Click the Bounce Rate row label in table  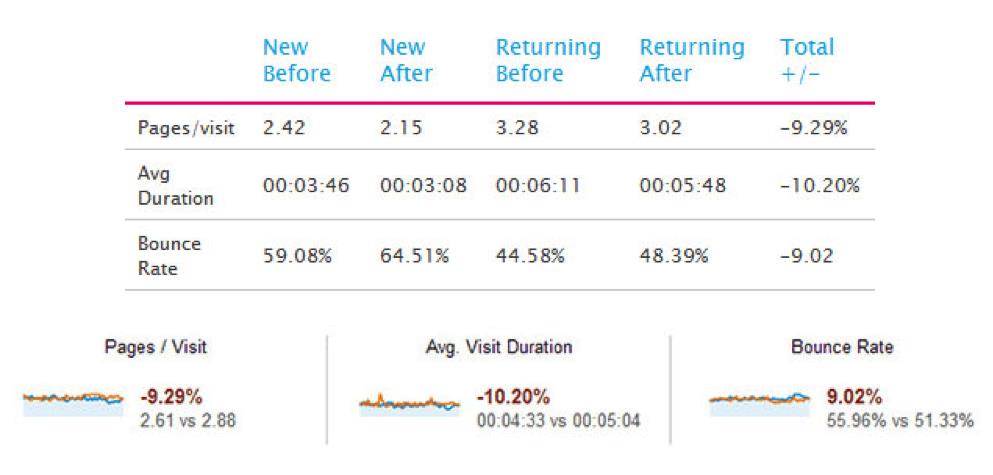point(170,255)
